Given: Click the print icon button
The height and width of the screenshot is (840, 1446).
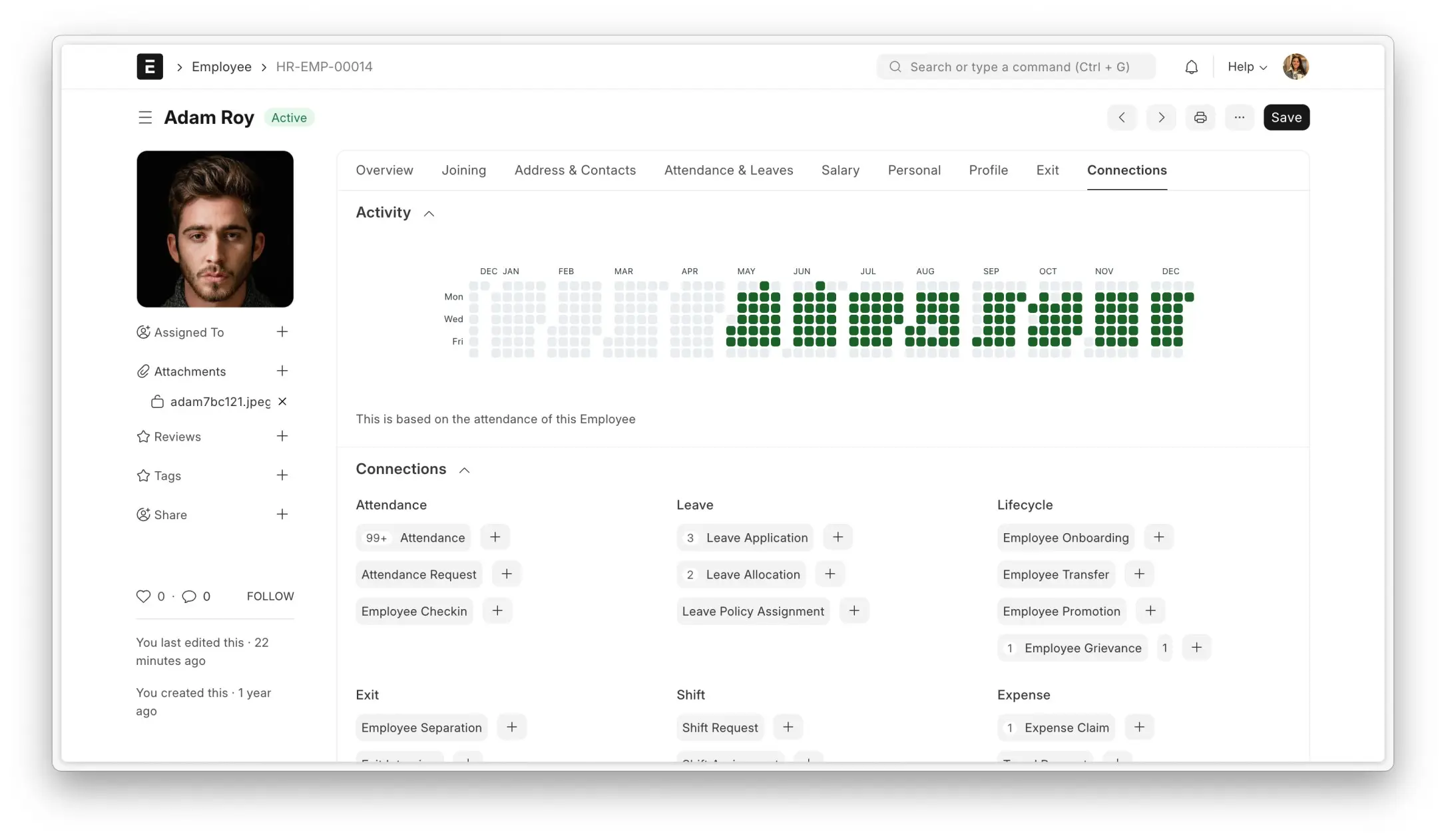Looking at the screenshot, I should (1200, 118).
